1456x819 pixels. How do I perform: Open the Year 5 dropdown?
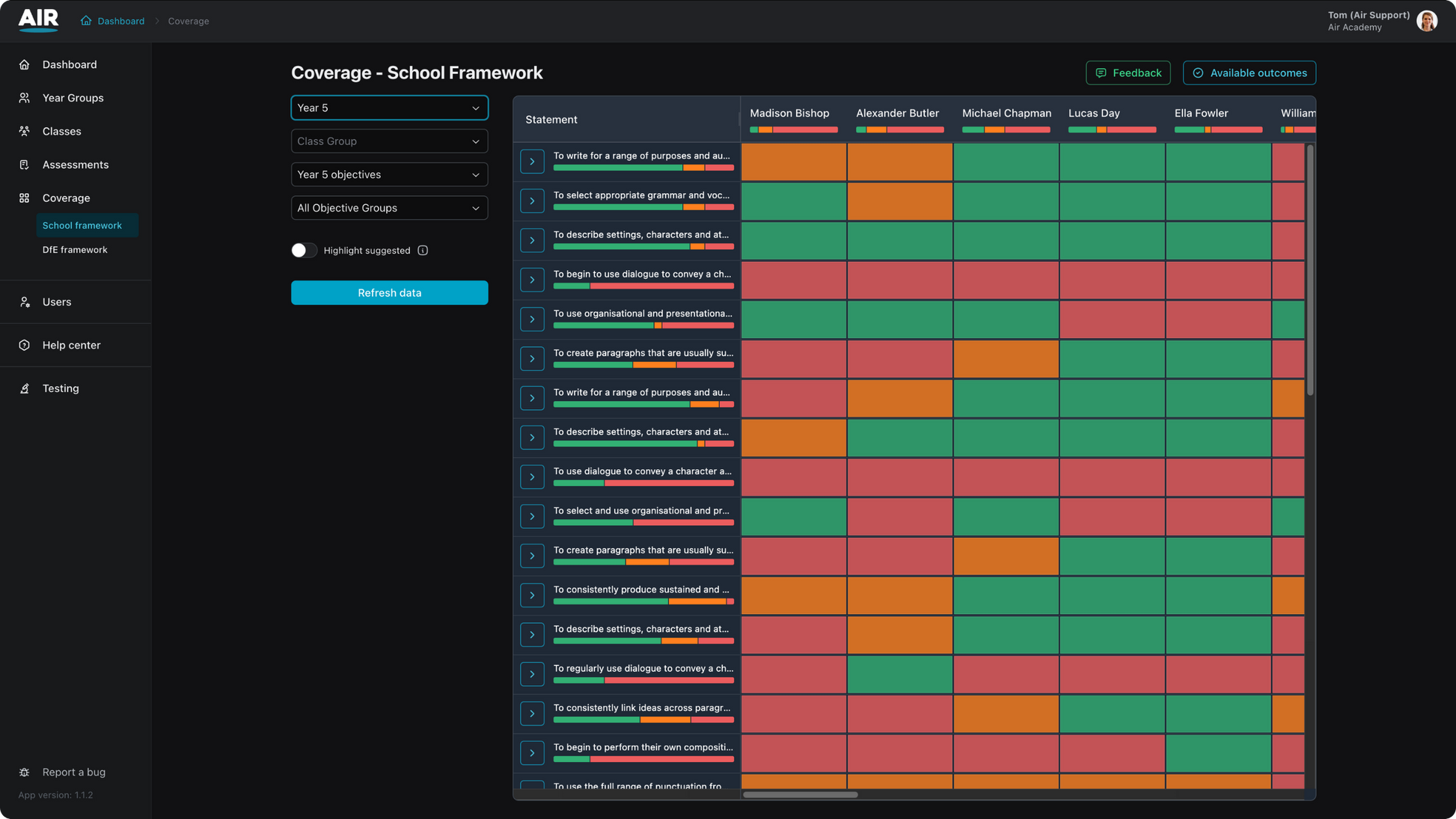pos(389,108)
